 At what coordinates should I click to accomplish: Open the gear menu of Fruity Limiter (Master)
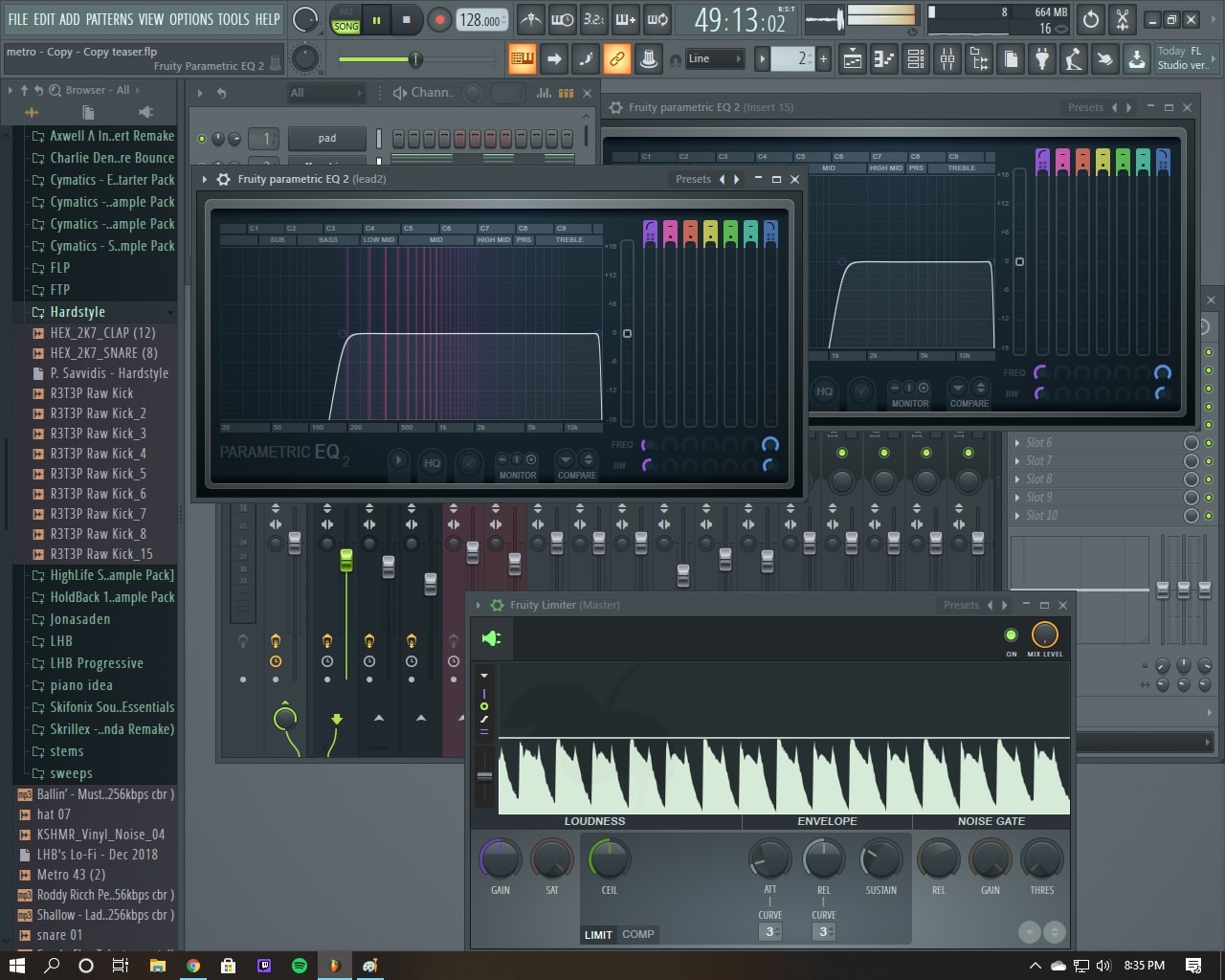(497, 605)
